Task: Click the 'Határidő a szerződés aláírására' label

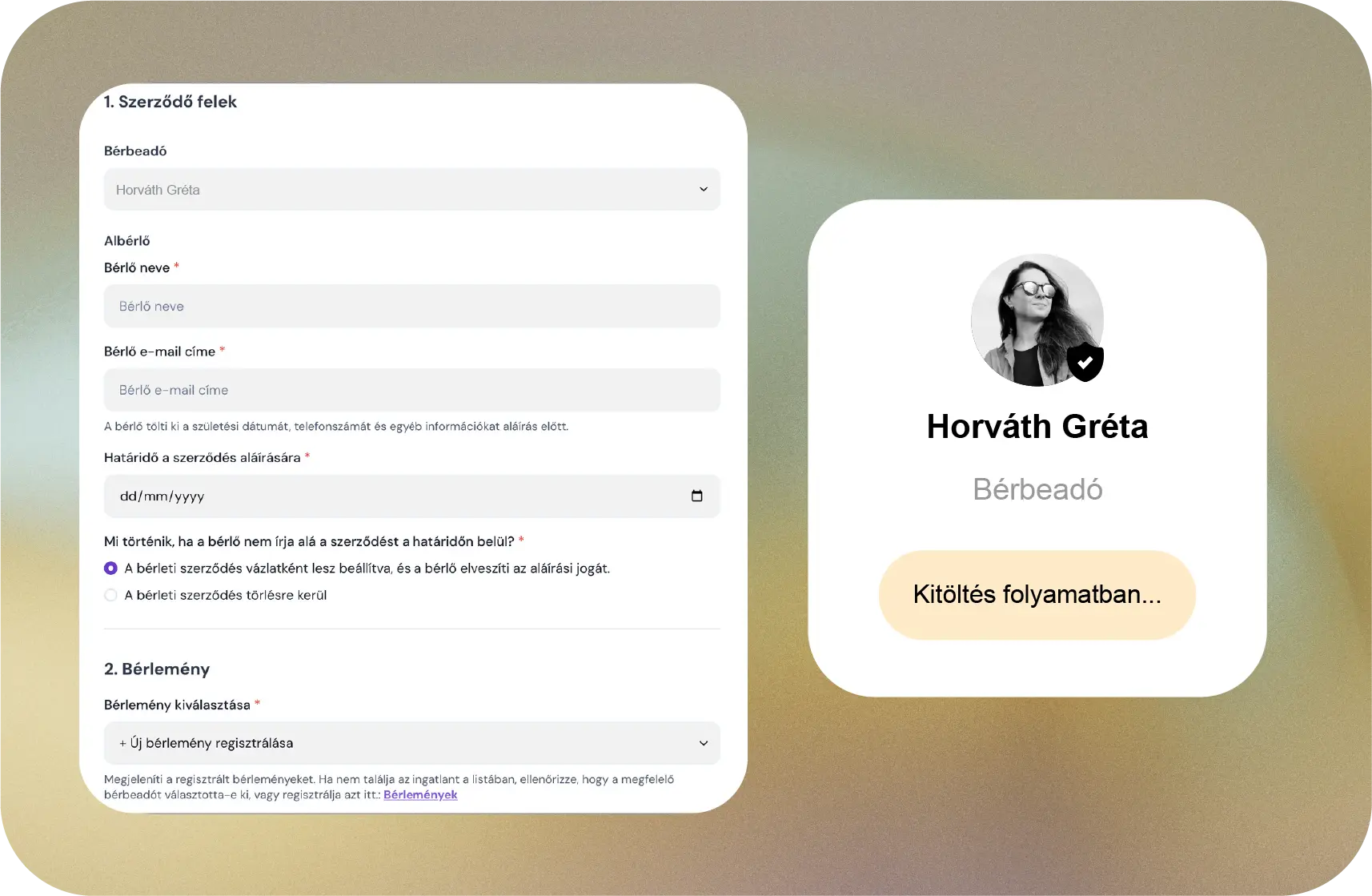Action: (202, 458)
